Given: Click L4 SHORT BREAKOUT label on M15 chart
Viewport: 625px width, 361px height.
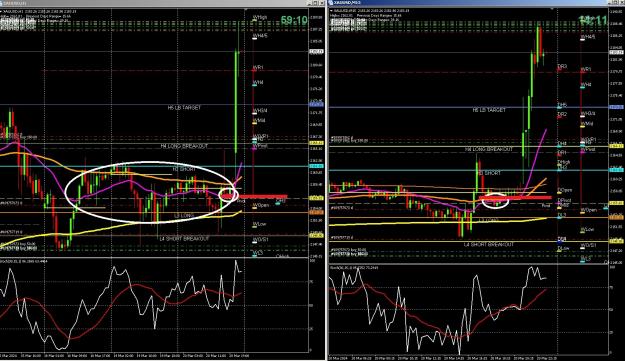Looking at the screenshot, I should (x=489, y=245).
